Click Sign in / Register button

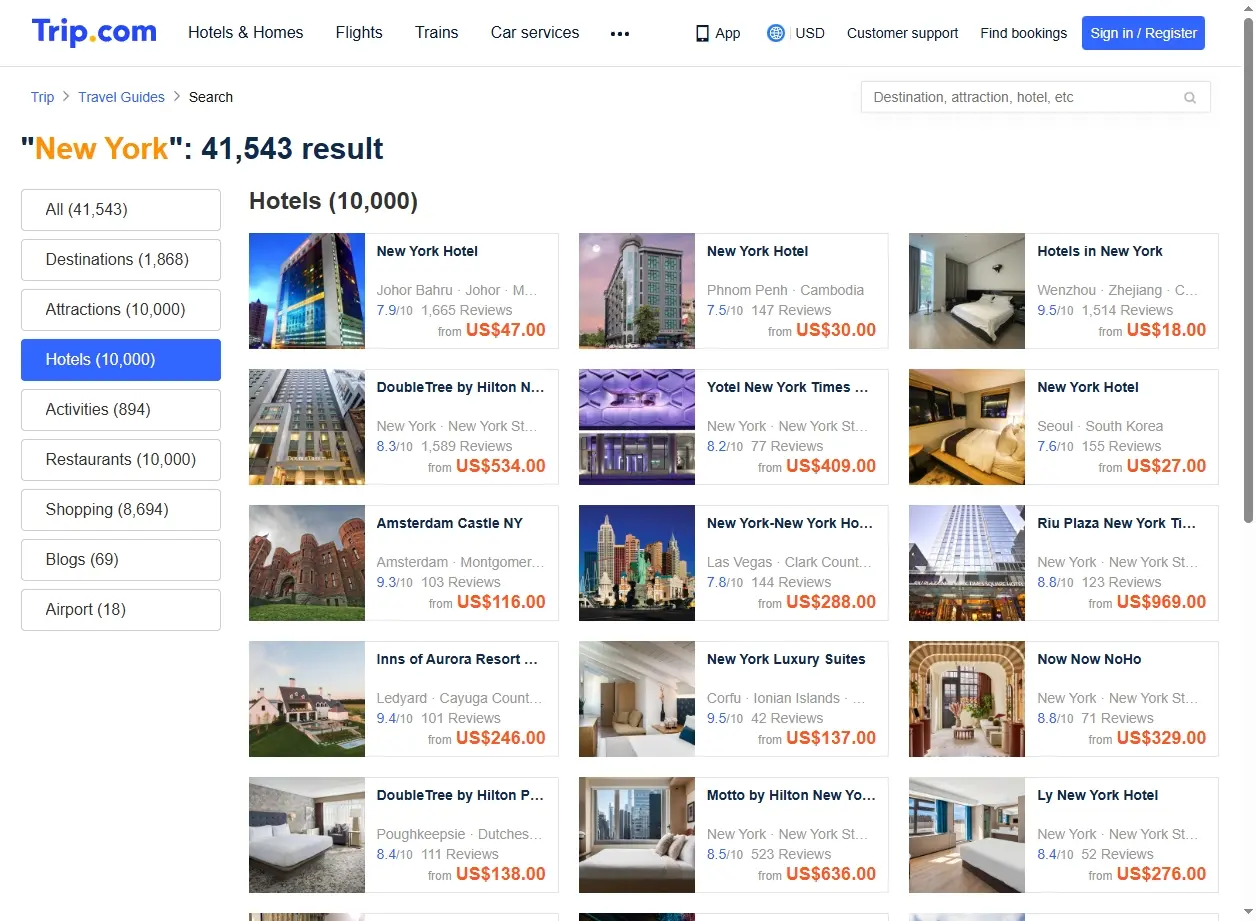pos(1143,33)
